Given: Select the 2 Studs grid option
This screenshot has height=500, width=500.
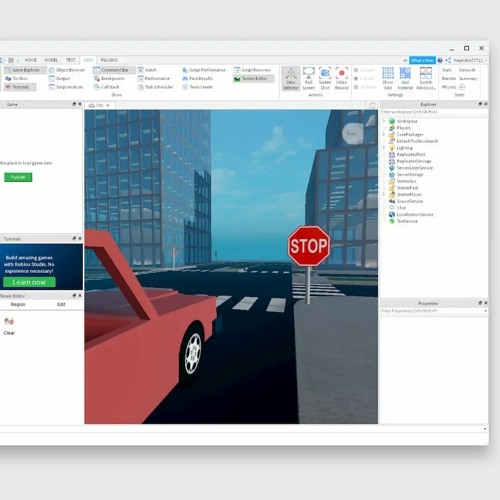Looking at the screenshot, I should 364,70.
